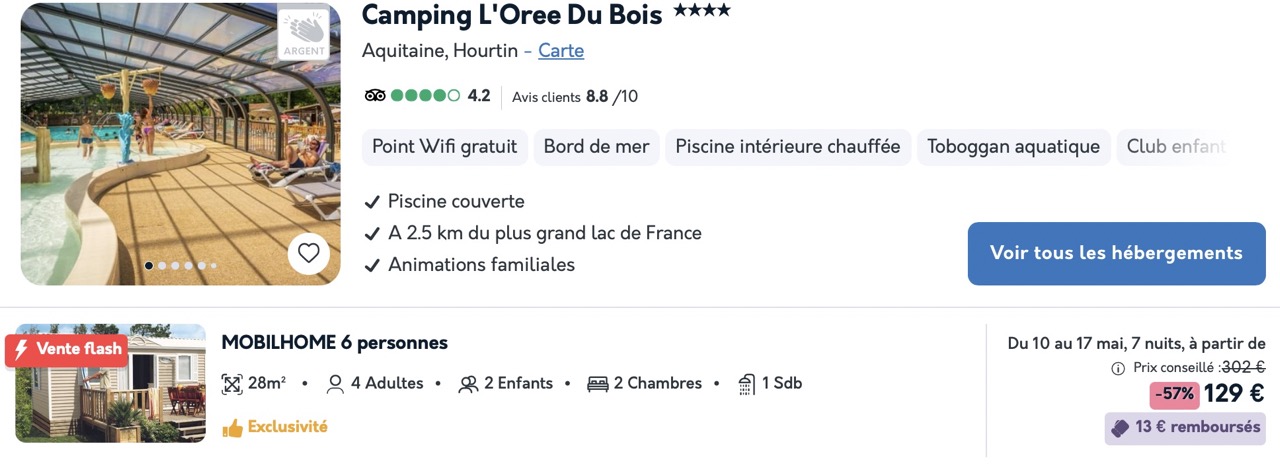
Task: Open the mobilhome thumbnail image
Action: point(110,383)
